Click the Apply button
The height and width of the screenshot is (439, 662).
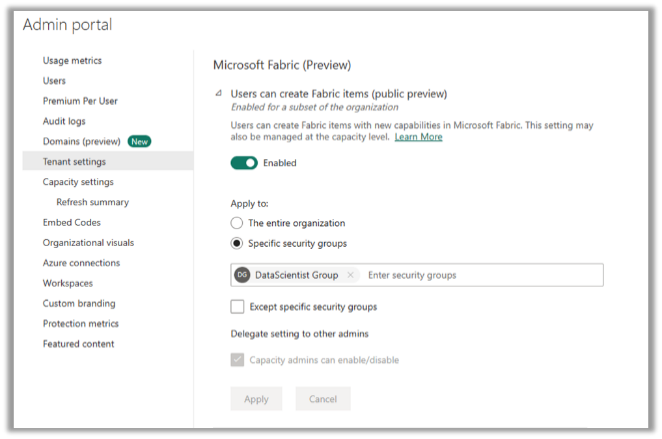coord(256,399)
